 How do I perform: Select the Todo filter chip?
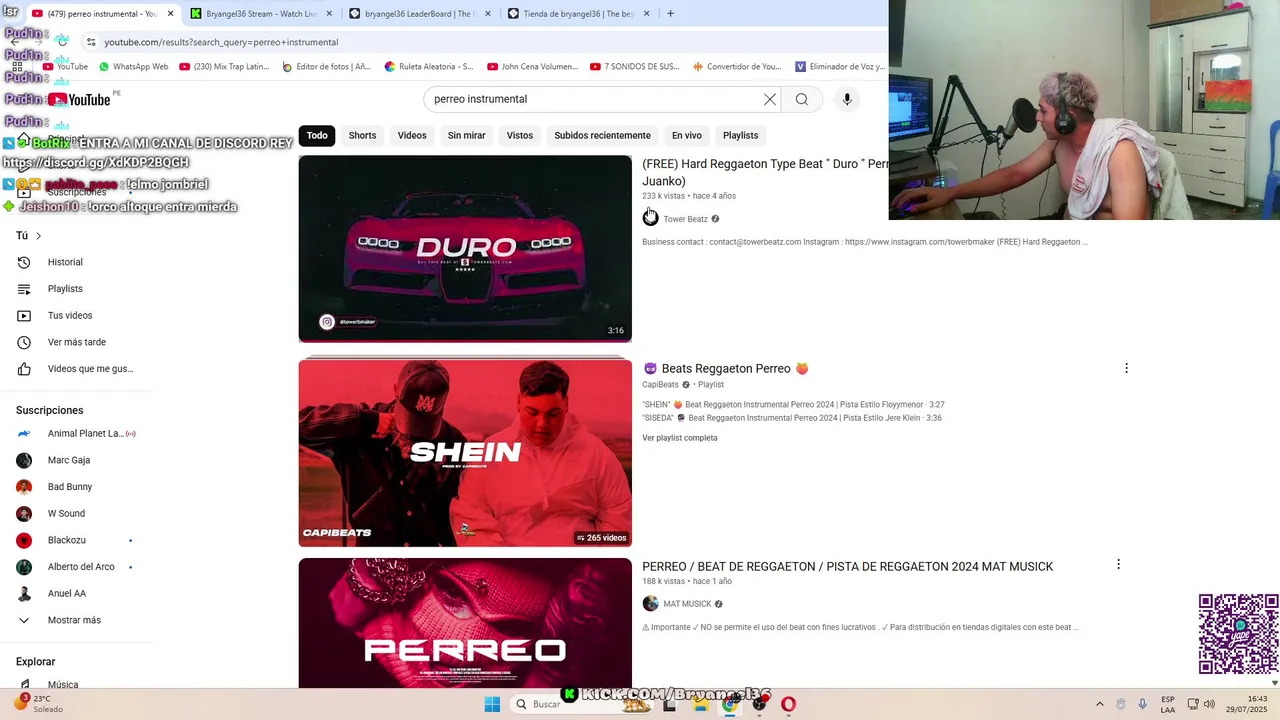pyautogui.click(x=317, y=135)
